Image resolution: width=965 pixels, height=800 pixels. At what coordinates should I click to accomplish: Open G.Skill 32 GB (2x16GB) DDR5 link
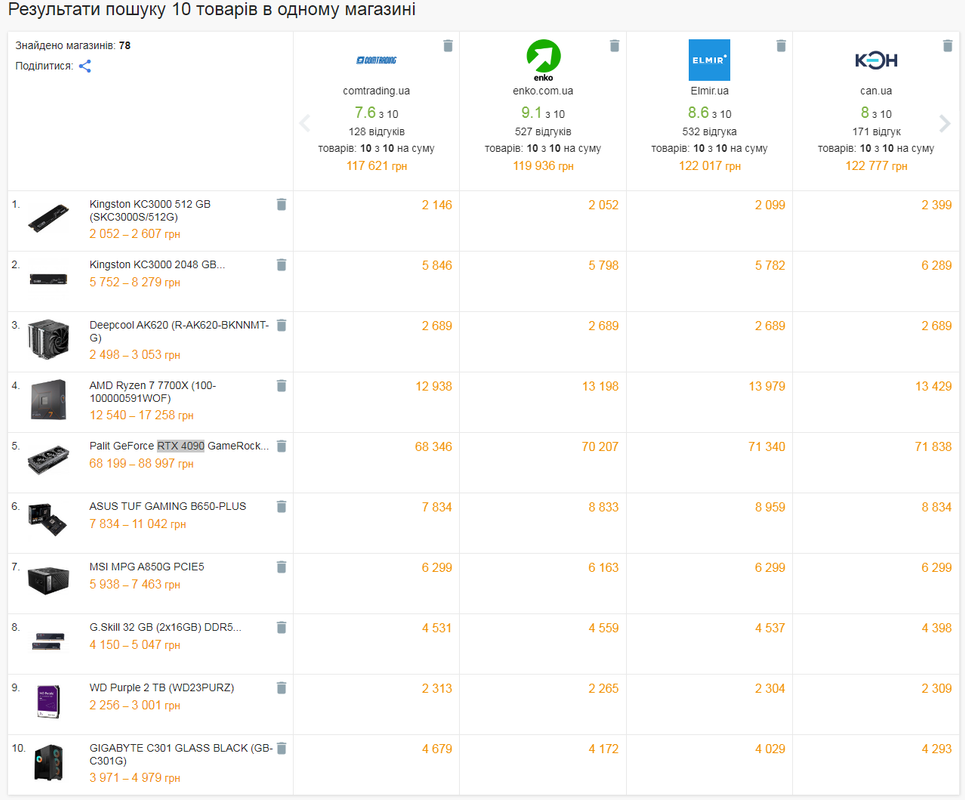pos(166,627)
